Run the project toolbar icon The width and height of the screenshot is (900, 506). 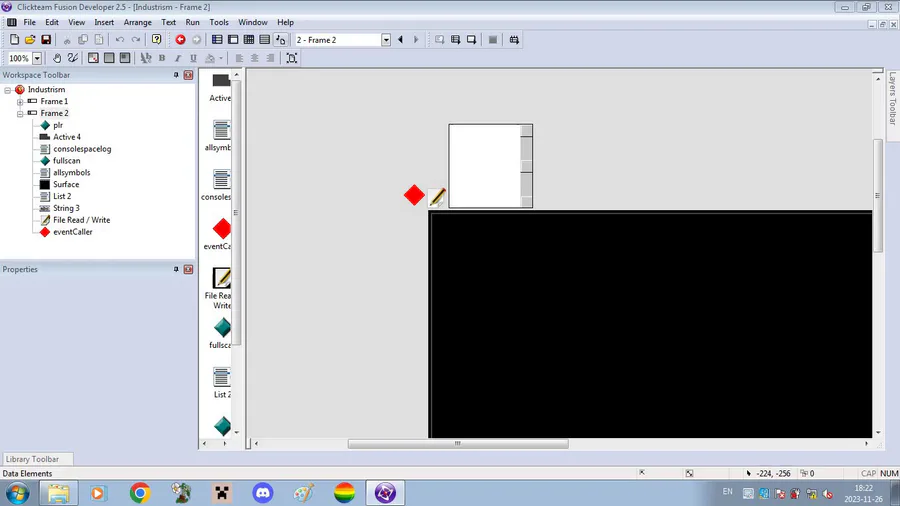pos(440,40)
